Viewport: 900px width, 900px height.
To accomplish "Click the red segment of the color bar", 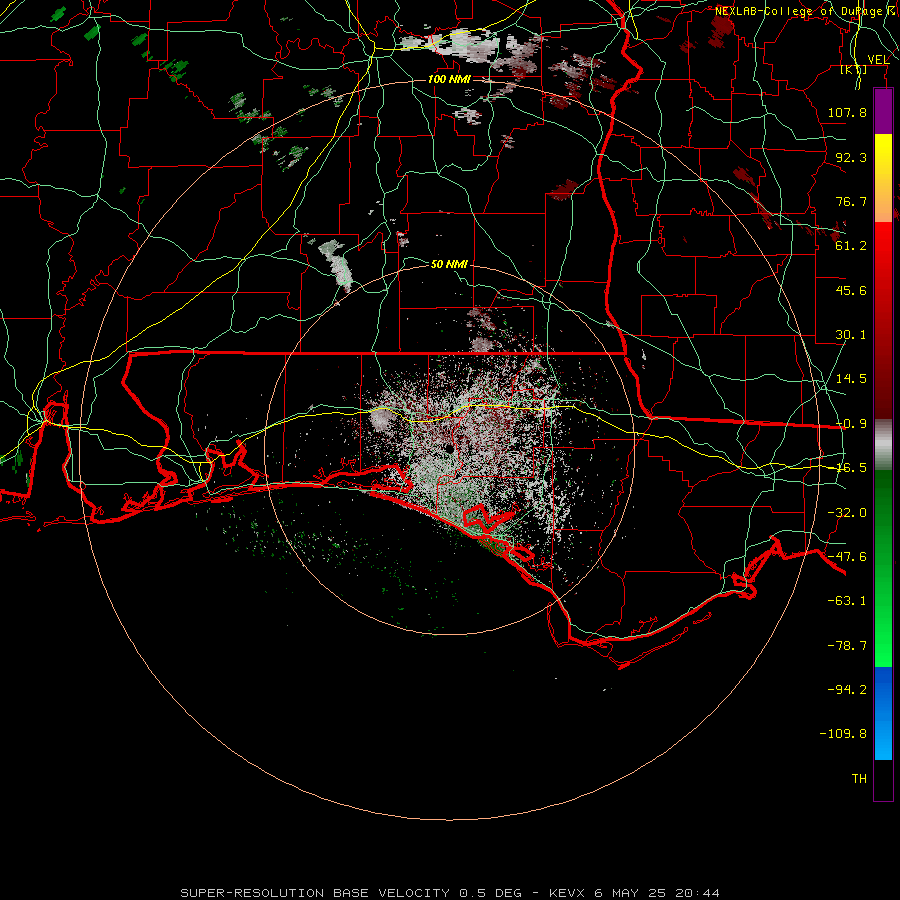I will click(x=883, y=320).
